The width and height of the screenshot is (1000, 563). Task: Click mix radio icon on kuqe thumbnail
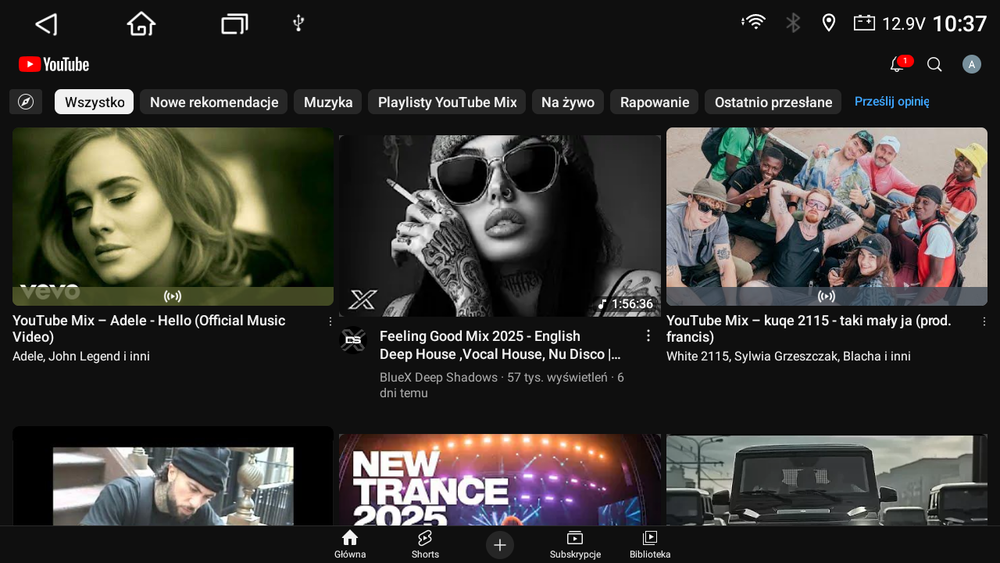tap(827, 296)
